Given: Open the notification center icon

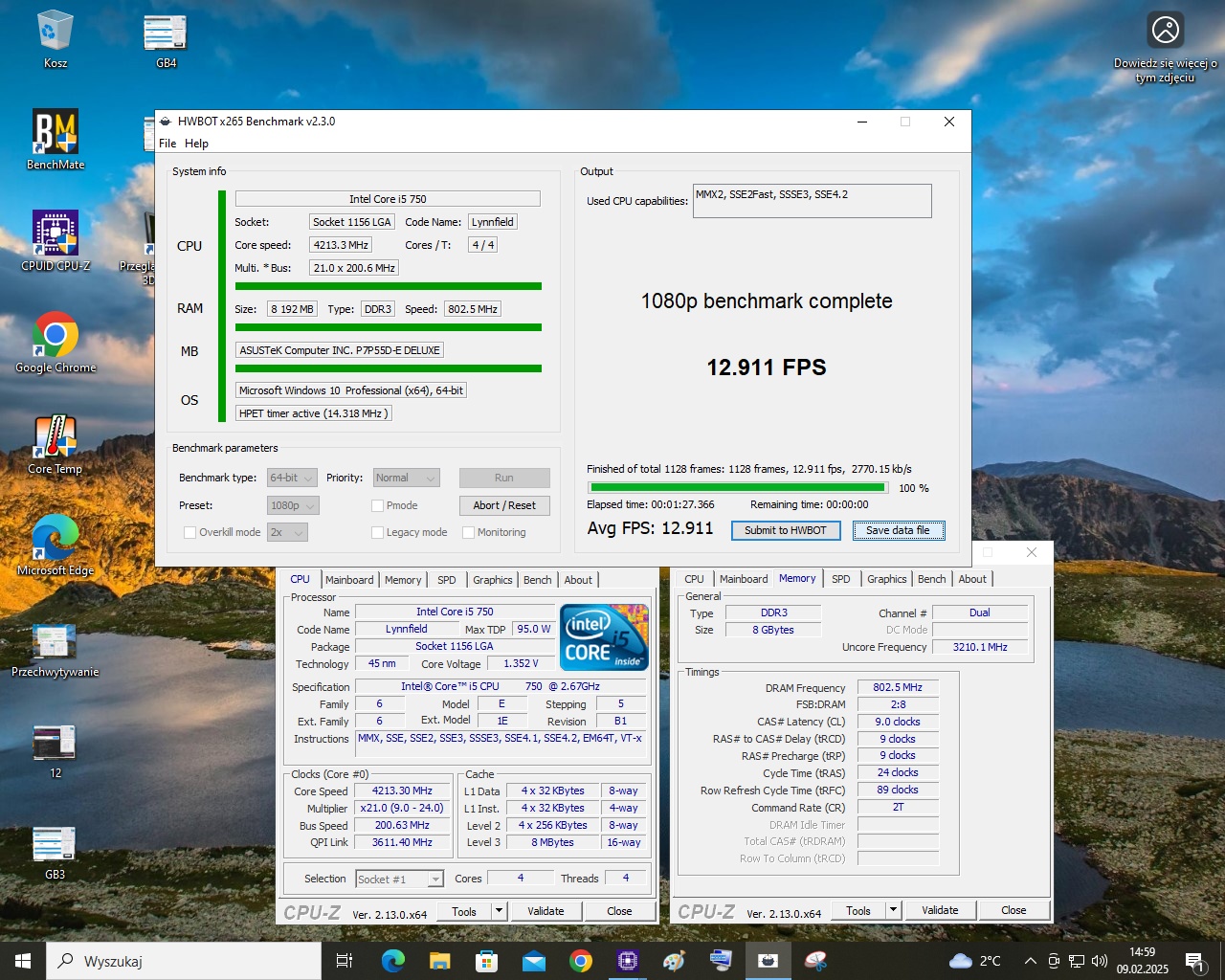Looking at the screenshot, I should 1195,961.
